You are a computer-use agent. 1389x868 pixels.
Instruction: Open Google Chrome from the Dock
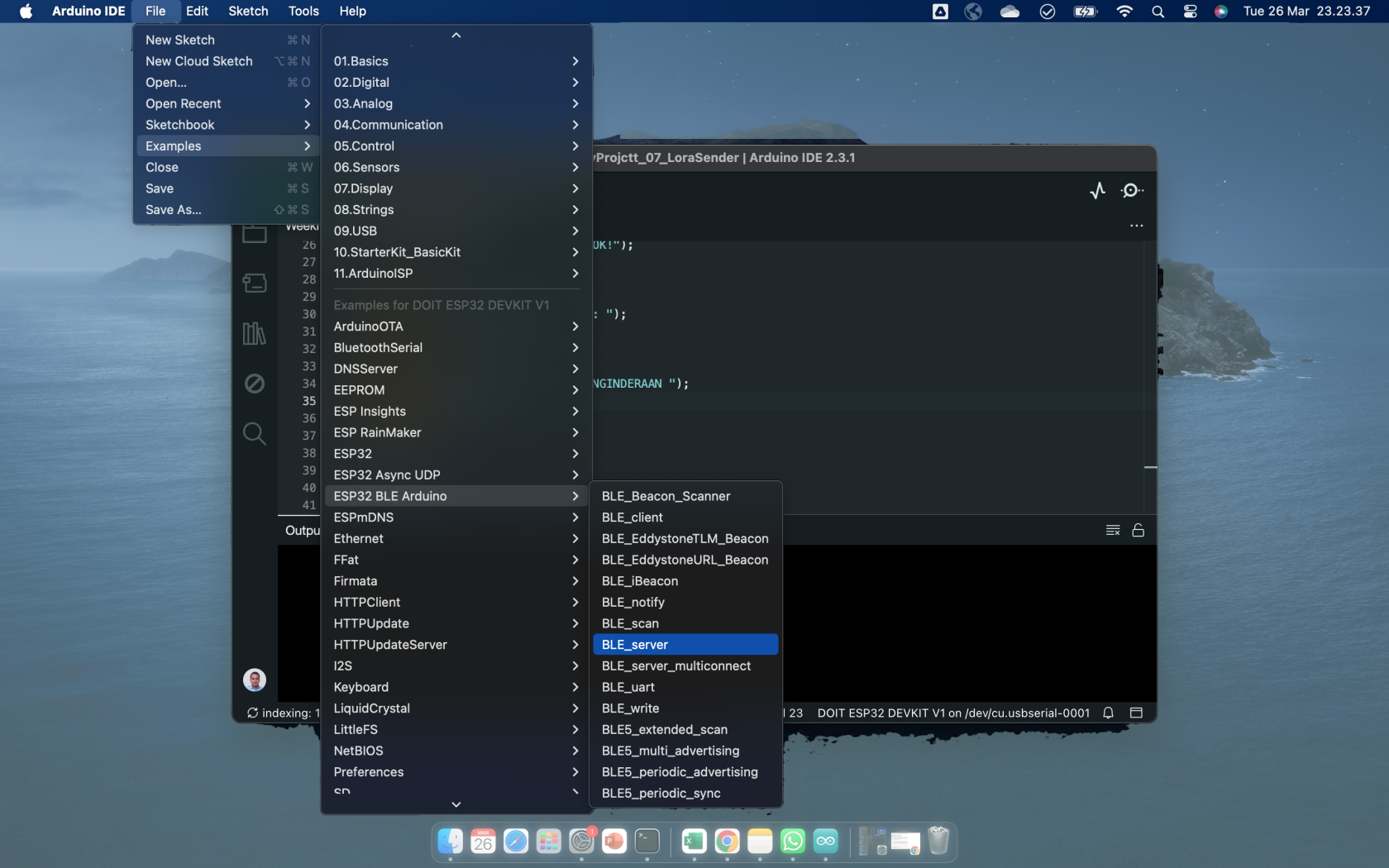(x=728, y=842)
